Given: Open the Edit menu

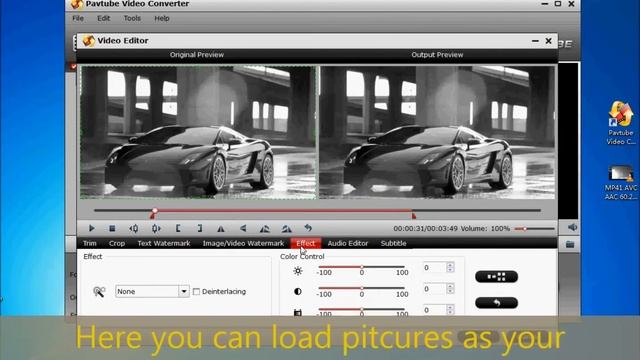Looking at the screenshot, I should tap(104, 18).
